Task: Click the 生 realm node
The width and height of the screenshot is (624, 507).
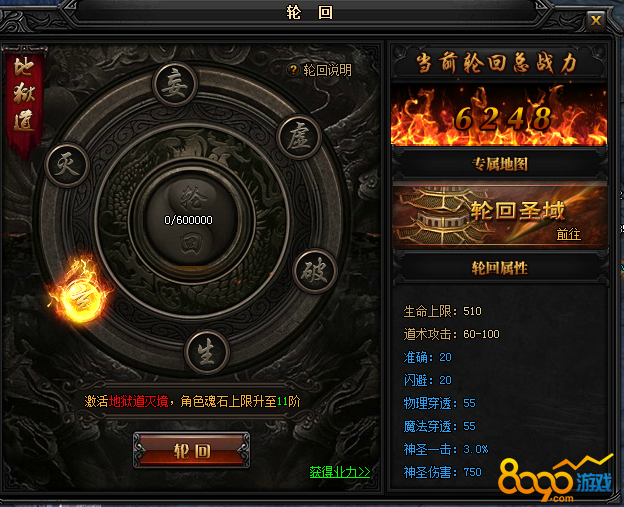Action: [x=207, y=352]
